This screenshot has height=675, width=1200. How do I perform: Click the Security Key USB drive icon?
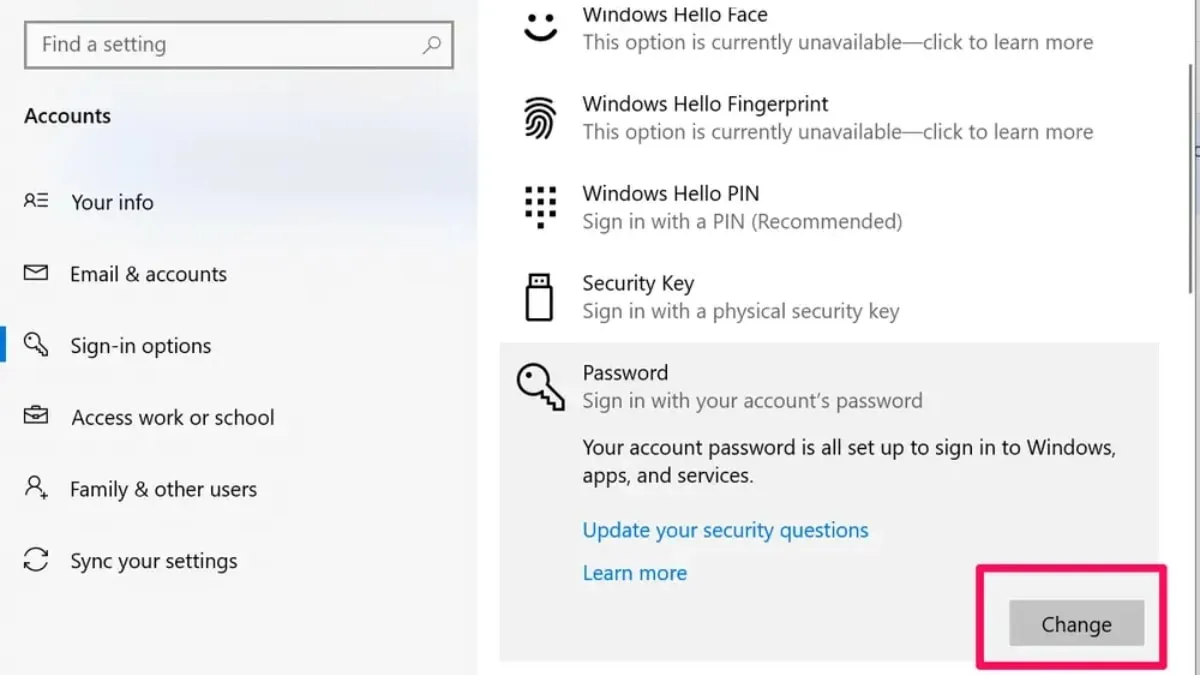pyautogui.click(x=540, y=296)
